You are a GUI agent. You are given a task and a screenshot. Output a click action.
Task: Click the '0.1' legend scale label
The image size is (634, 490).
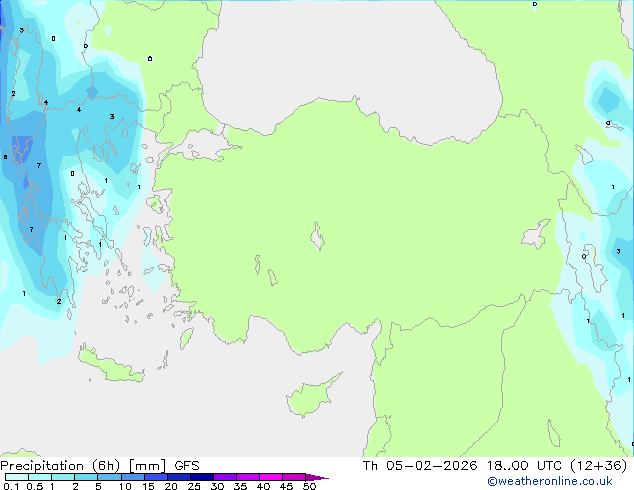click(11, 486)
